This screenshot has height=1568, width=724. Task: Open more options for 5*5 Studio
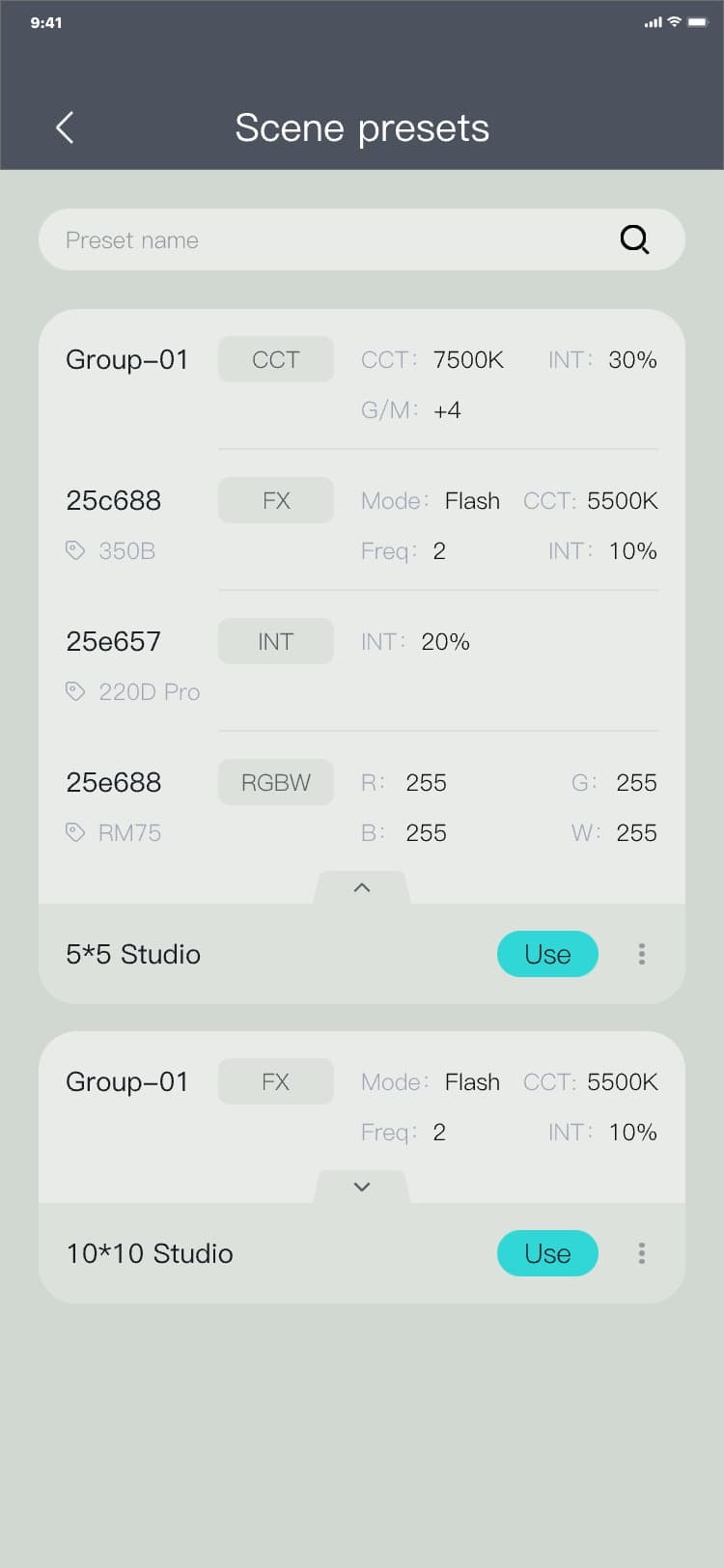pos(642,954)
